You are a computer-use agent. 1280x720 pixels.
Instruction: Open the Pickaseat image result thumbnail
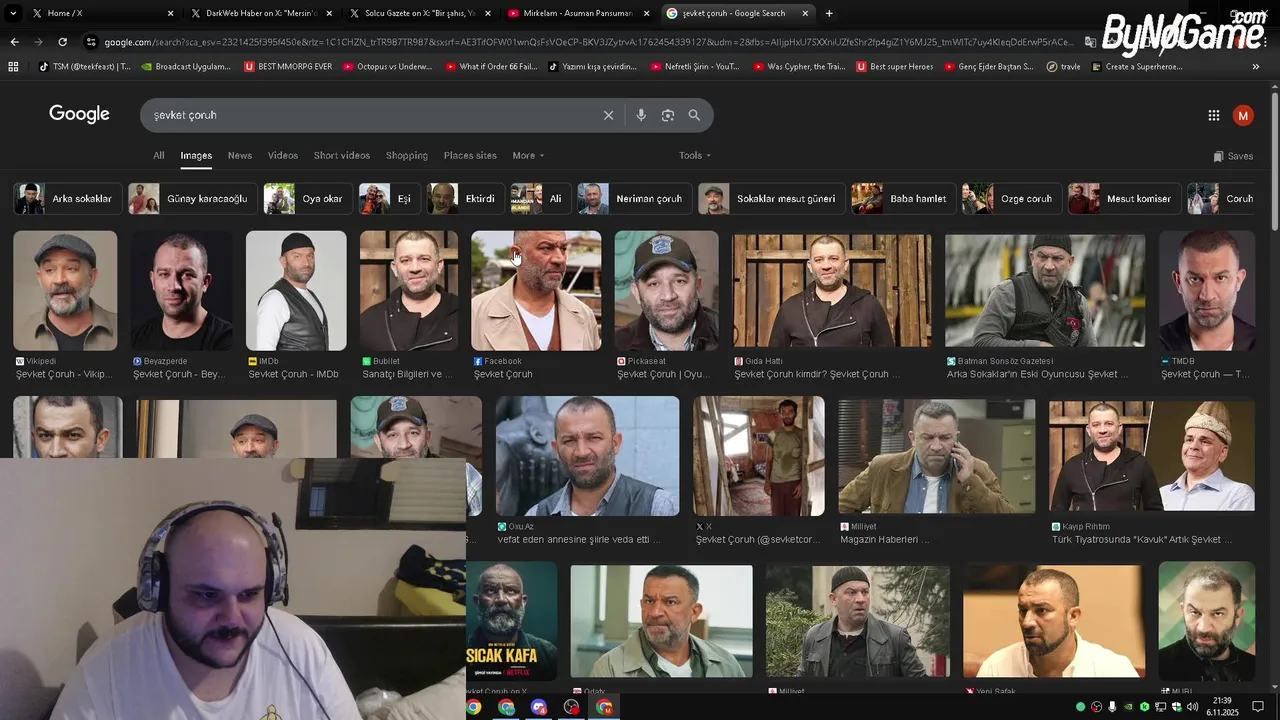[x=666, y=291]
